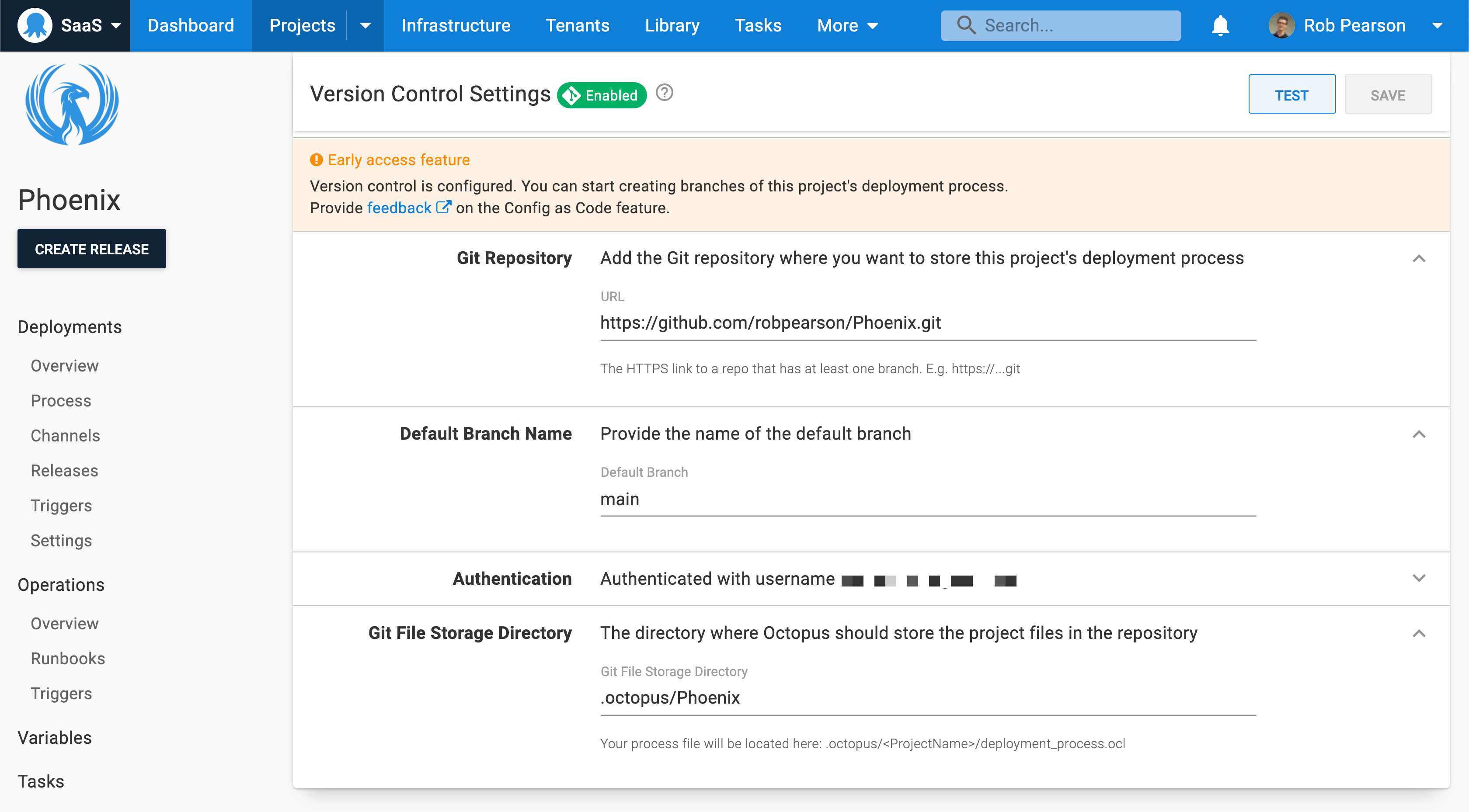Click the early access warning icon
This screenshot has height=812, width=1469.
click(x=317, y=160)
